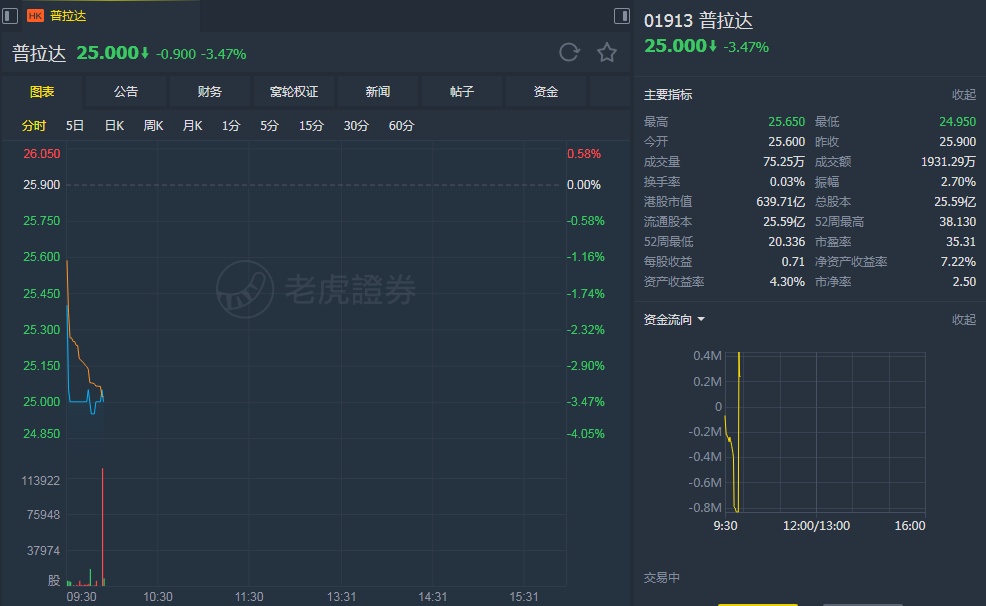Click the 今开 value 25.600

pos(786,142)
